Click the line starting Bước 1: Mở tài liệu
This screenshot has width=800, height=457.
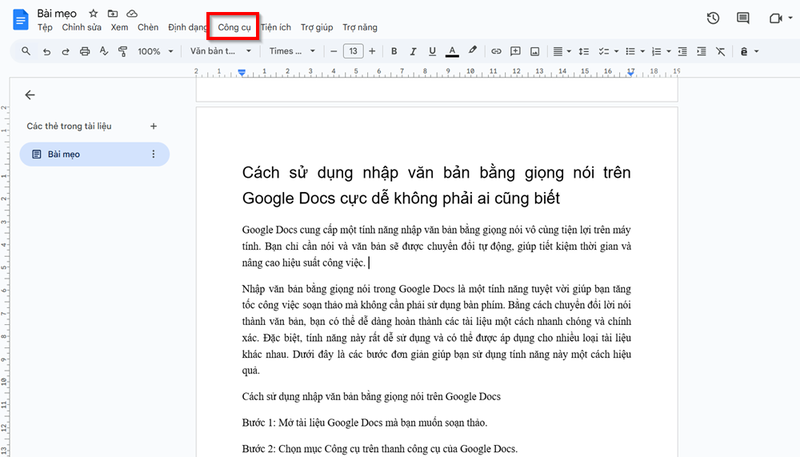(364, 423)
